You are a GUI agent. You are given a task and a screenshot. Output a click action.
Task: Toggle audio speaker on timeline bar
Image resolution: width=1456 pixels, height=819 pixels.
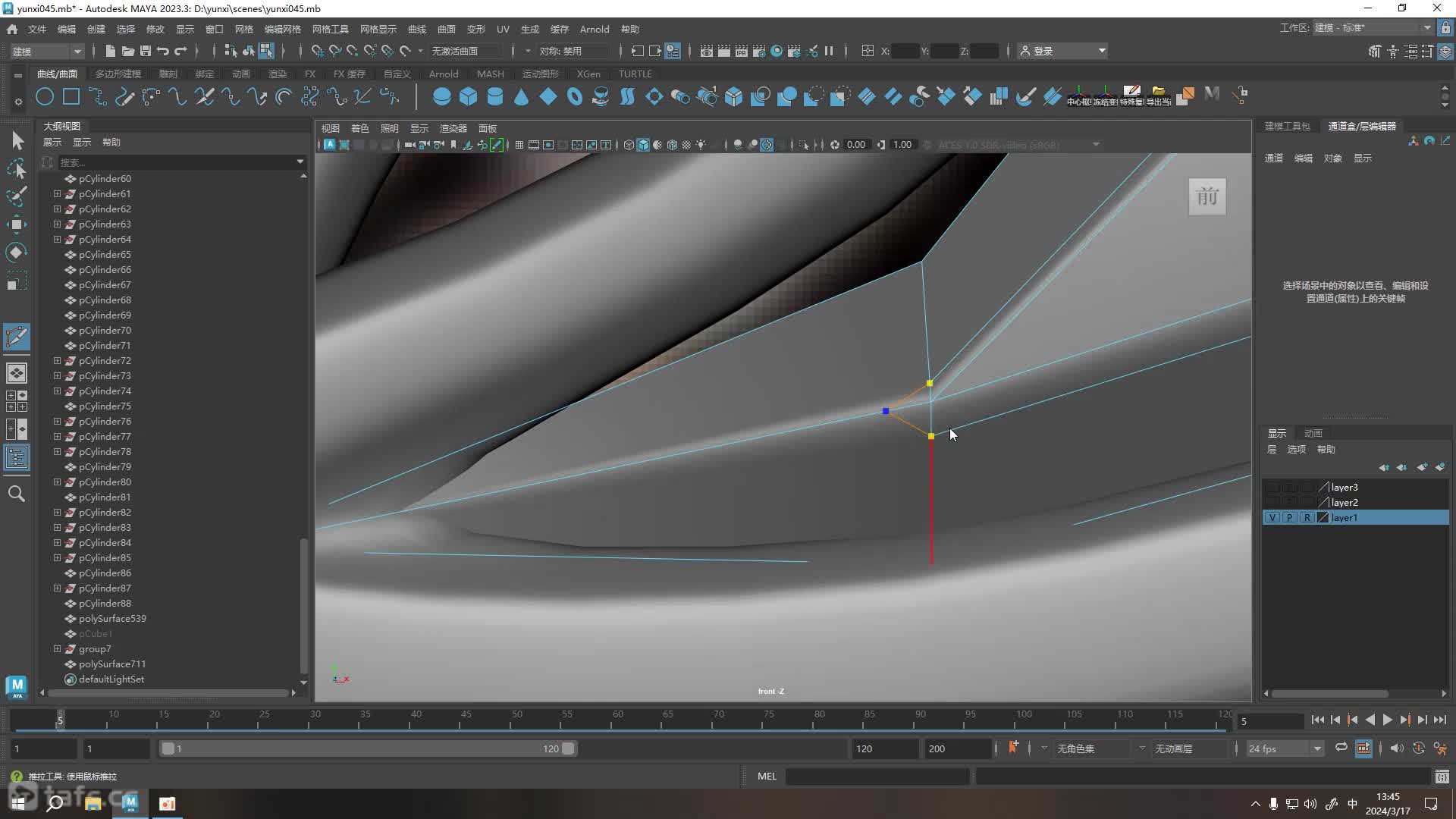1396,748
